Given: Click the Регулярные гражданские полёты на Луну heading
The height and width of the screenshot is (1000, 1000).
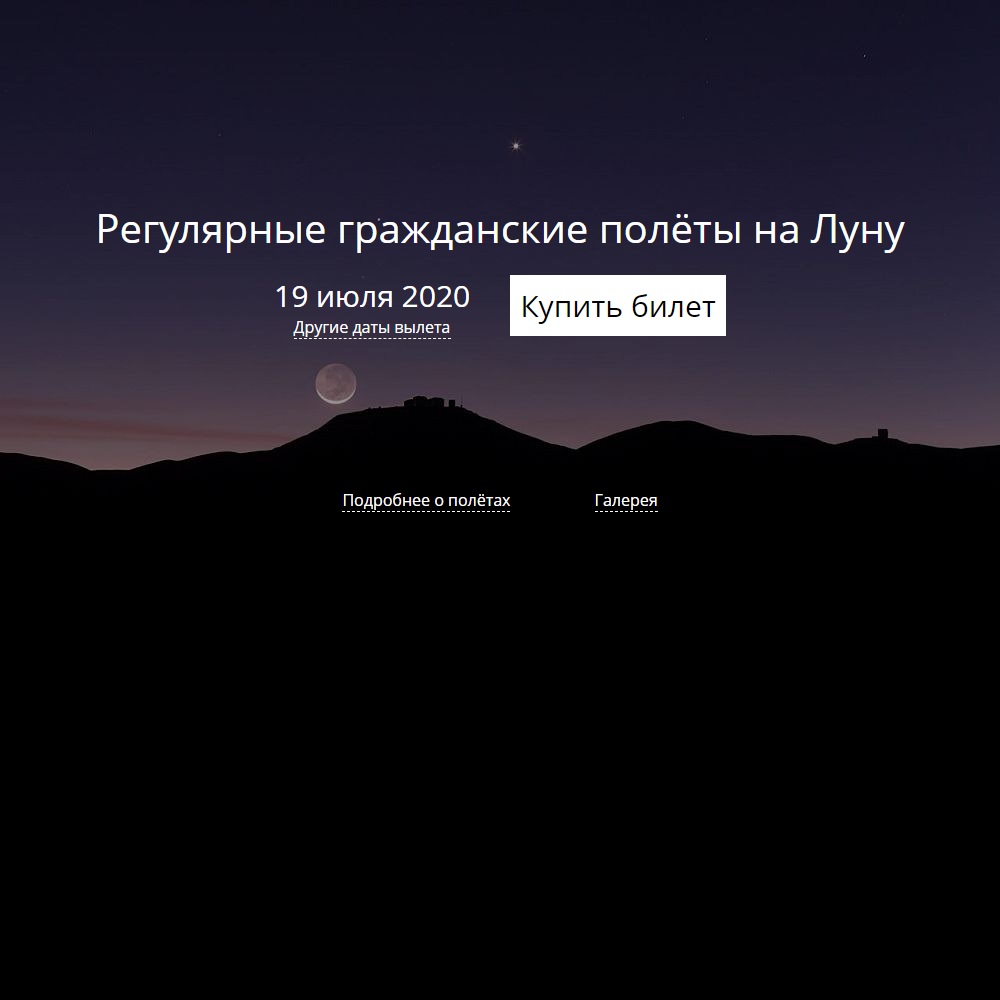Looking at the screenshot, I should coord(500,230).
